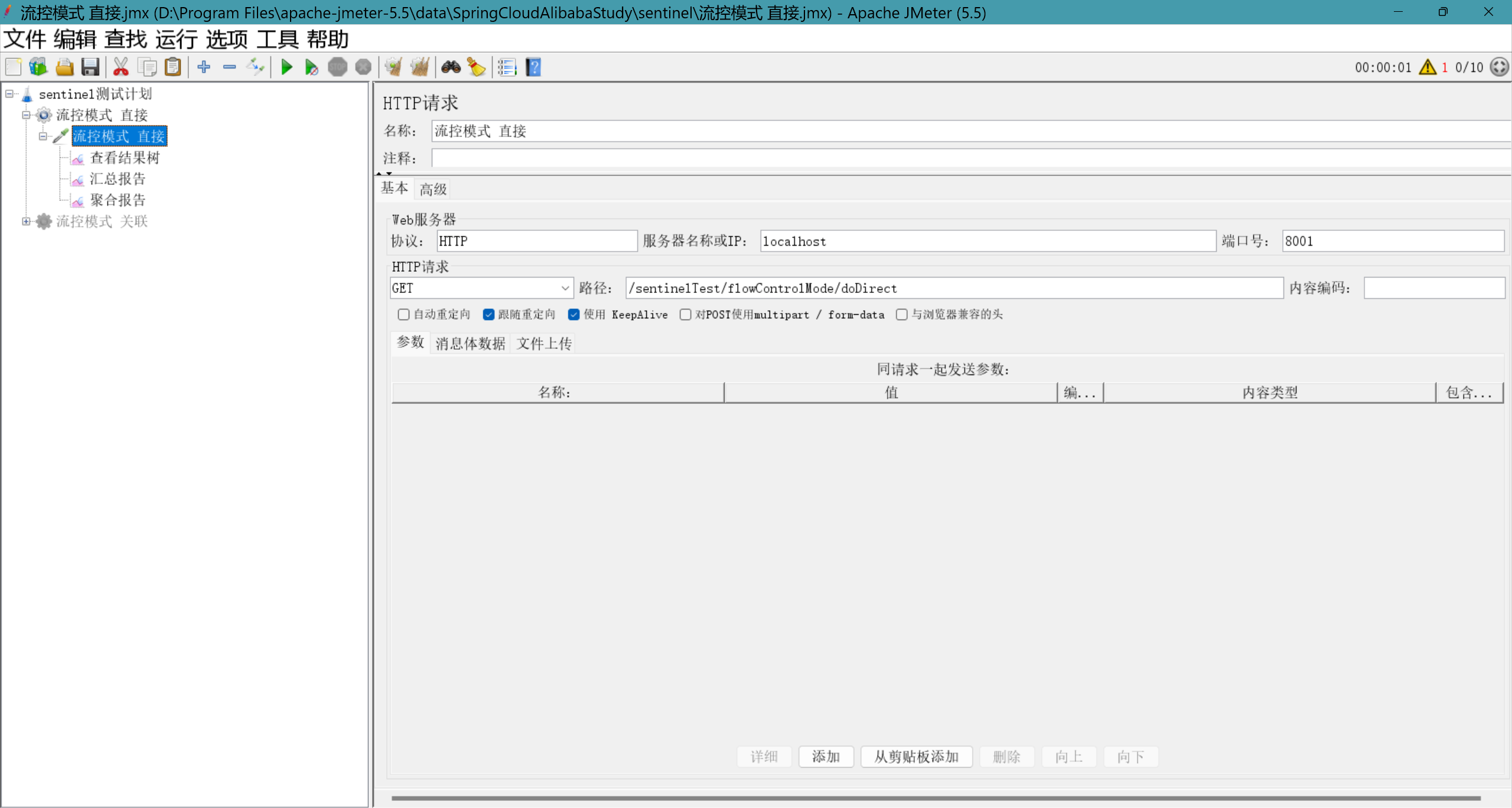Enable 自动重定向 checkbox
The image size is (1512, 808).
click(403, 314)
